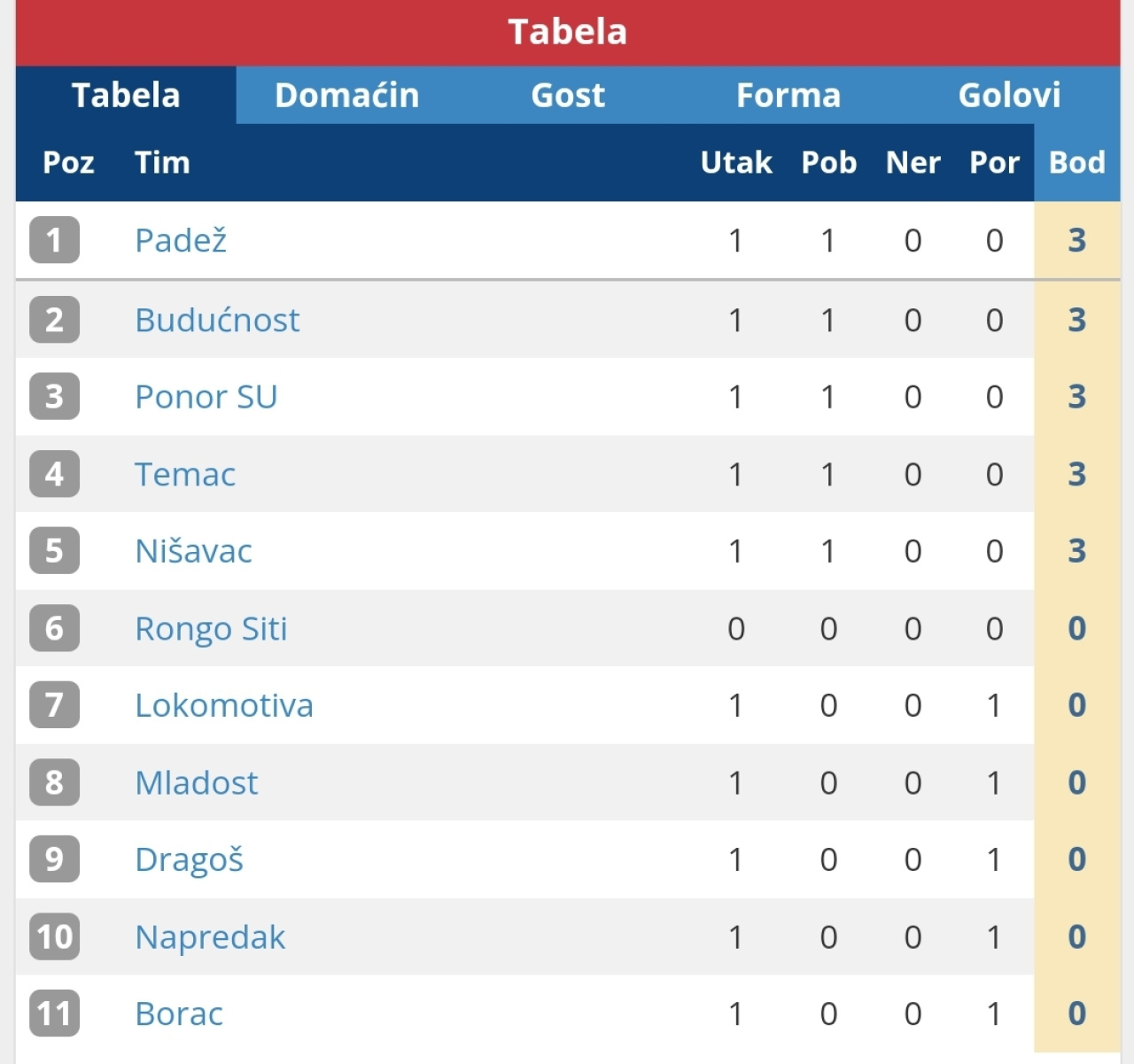Open the Napredak team page
Viewport: 1134px width, 1064px height.
coord(210,937)
